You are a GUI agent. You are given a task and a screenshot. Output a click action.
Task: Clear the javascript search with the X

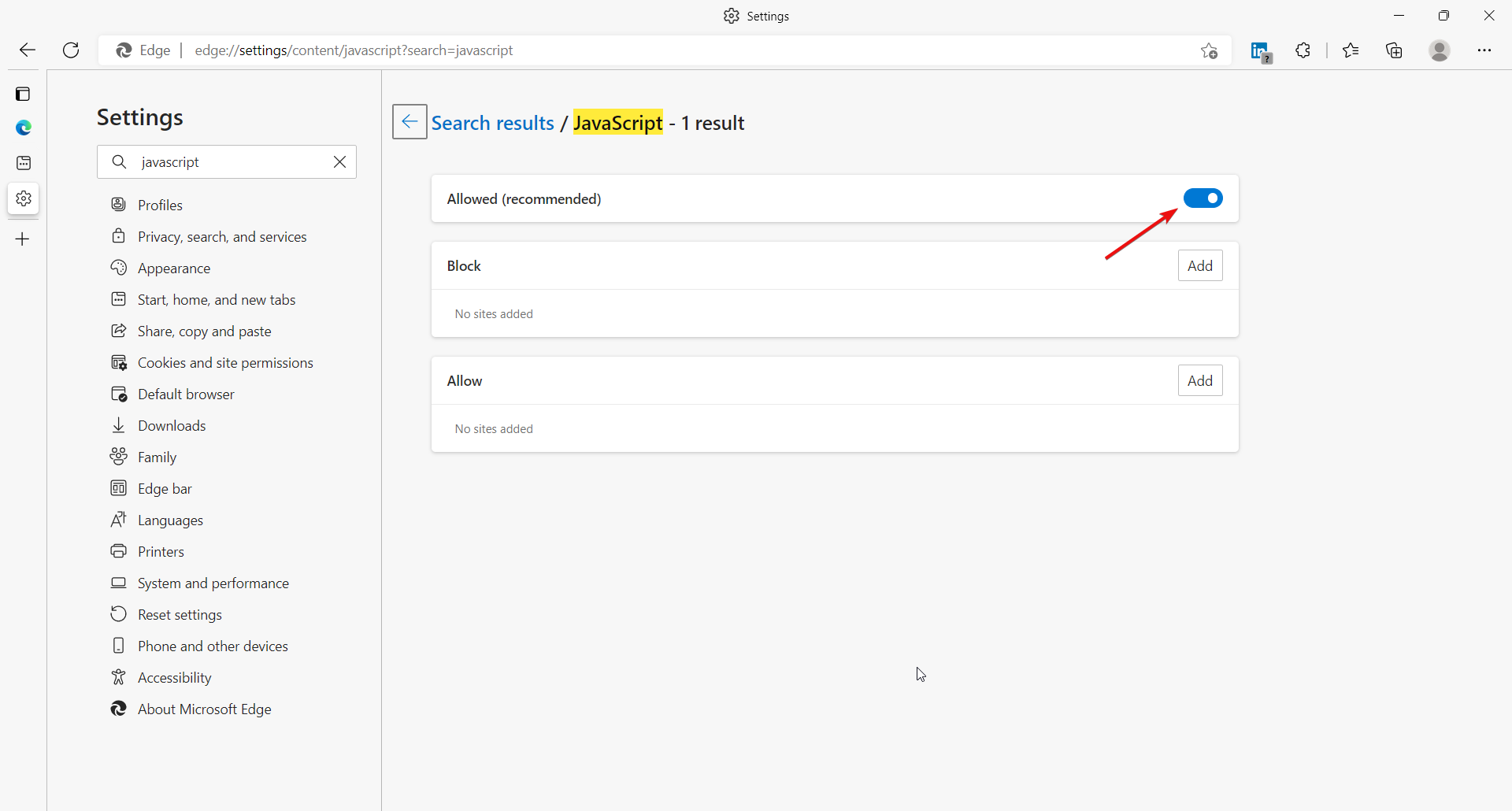click(x=340, y=161)
